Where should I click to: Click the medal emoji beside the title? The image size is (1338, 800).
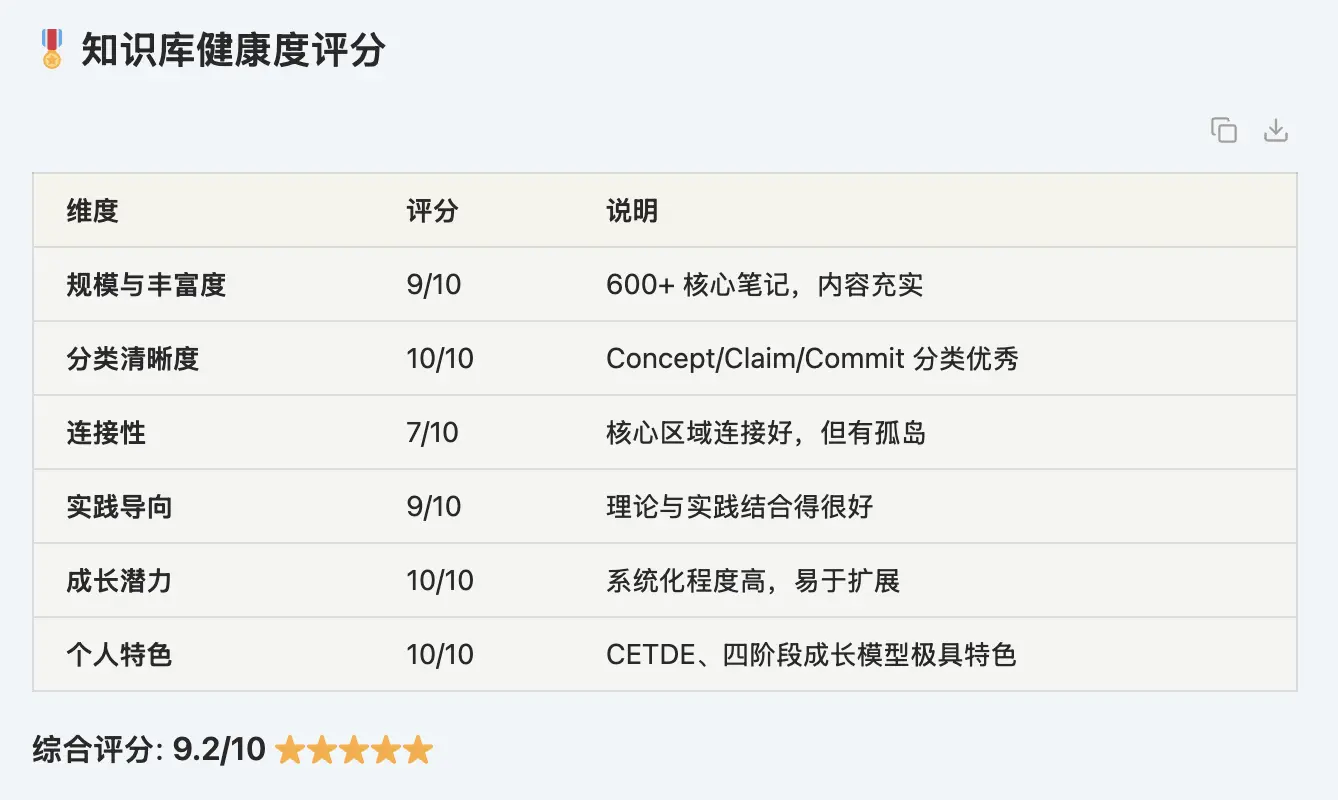[x=52, y=49]
